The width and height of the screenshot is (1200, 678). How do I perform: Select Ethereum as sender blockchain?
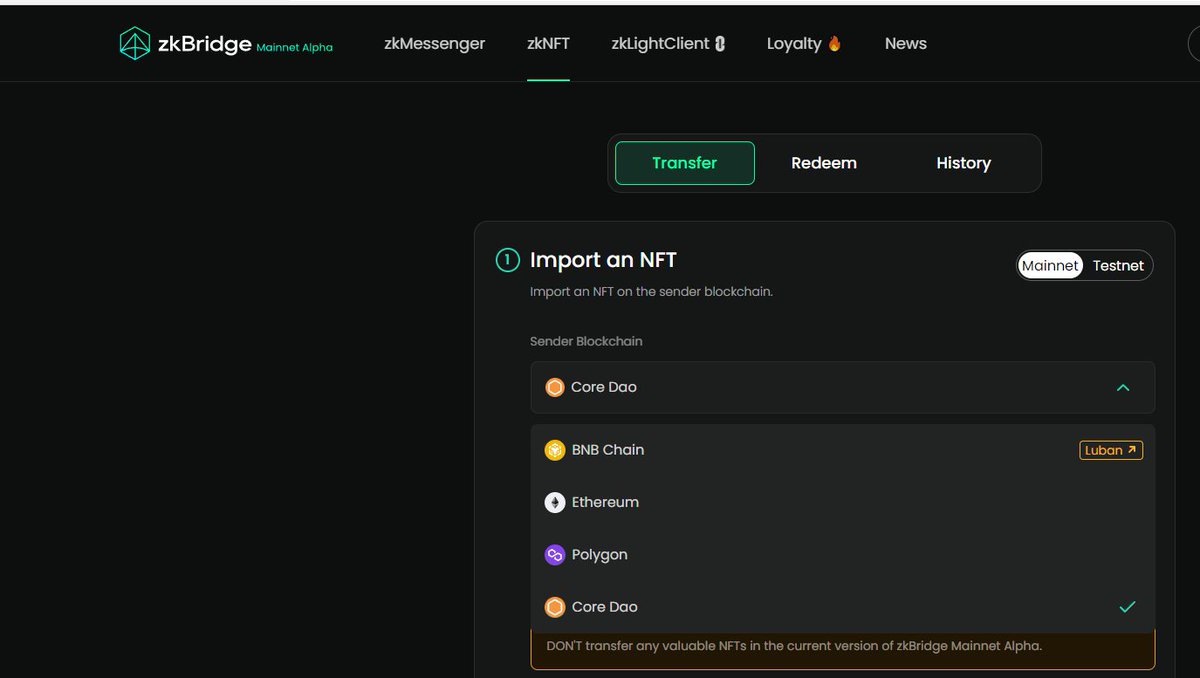coord(843,502)
